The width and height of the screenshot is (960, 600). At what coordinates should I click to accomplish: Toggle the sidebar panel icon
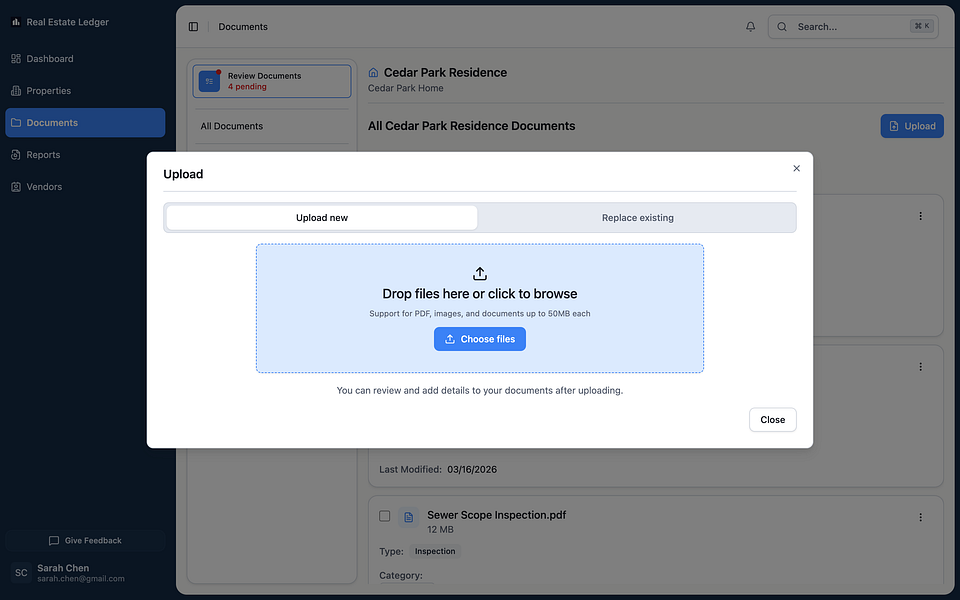(x=193, y=26)
